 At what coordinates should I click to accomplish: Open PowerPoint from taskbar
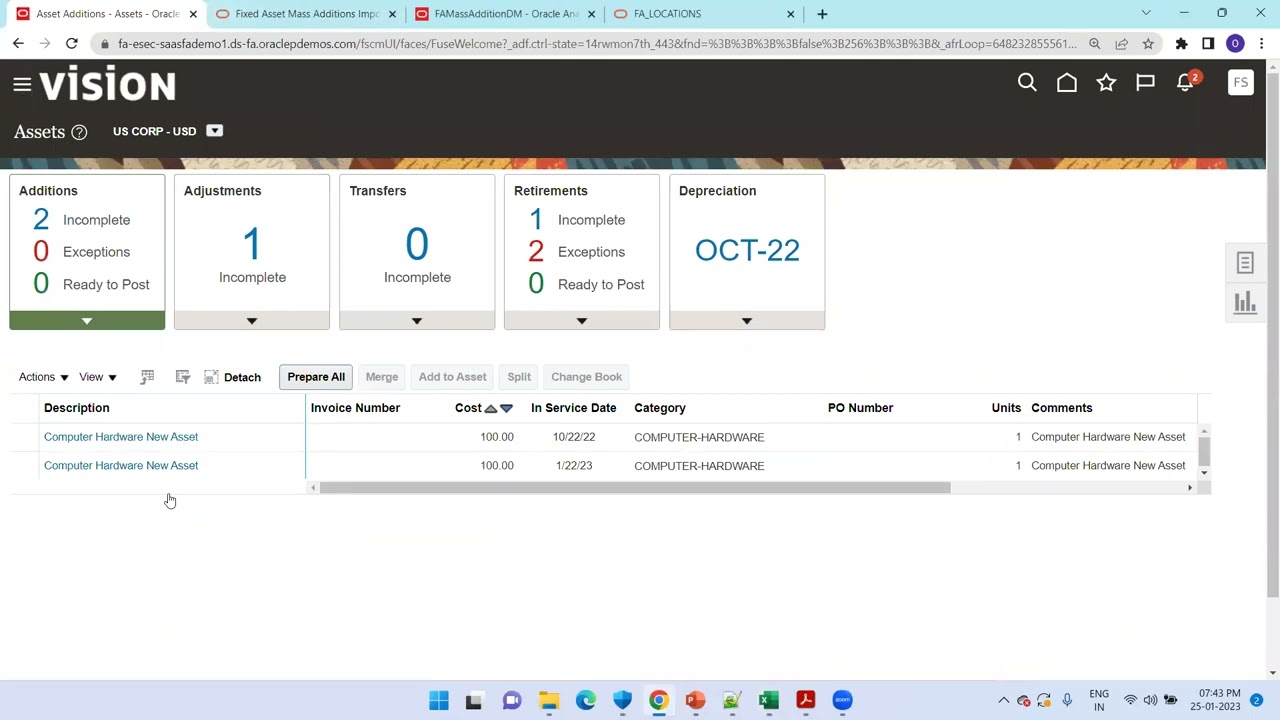pyautogui.click(x=695, y=700)
